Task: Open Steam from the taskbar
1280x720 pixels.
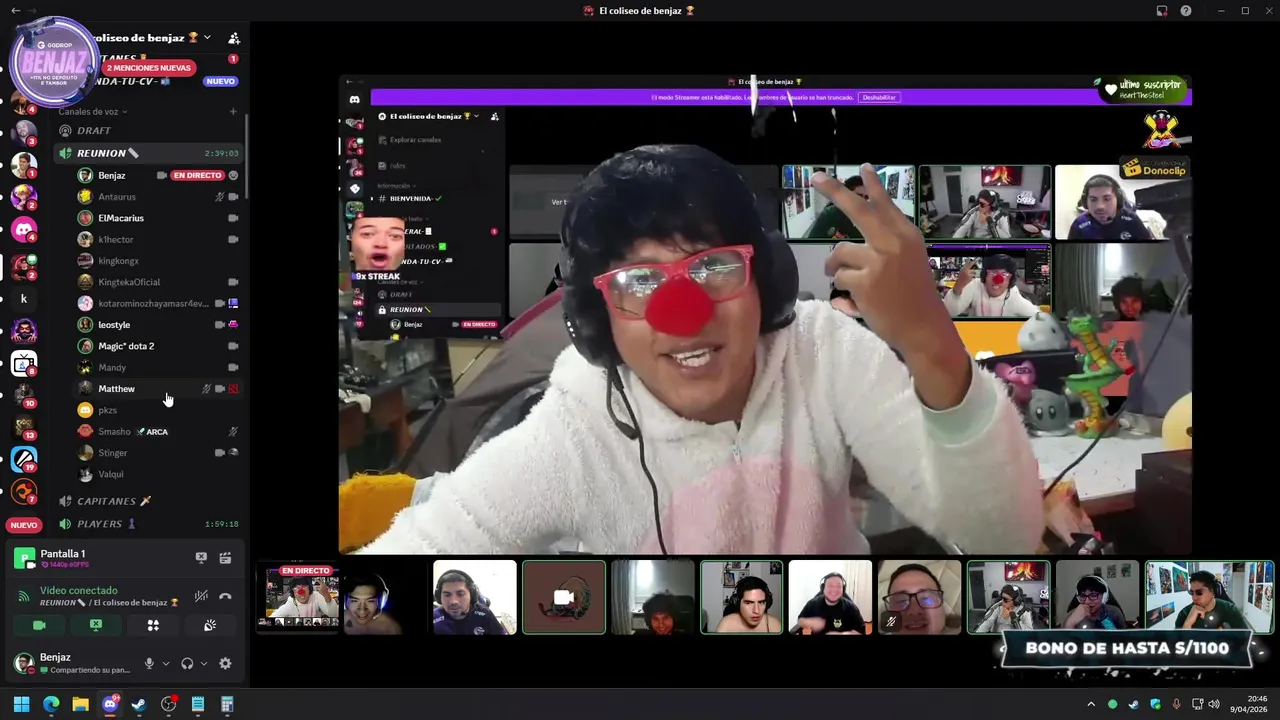Action: tap(139, 704)
